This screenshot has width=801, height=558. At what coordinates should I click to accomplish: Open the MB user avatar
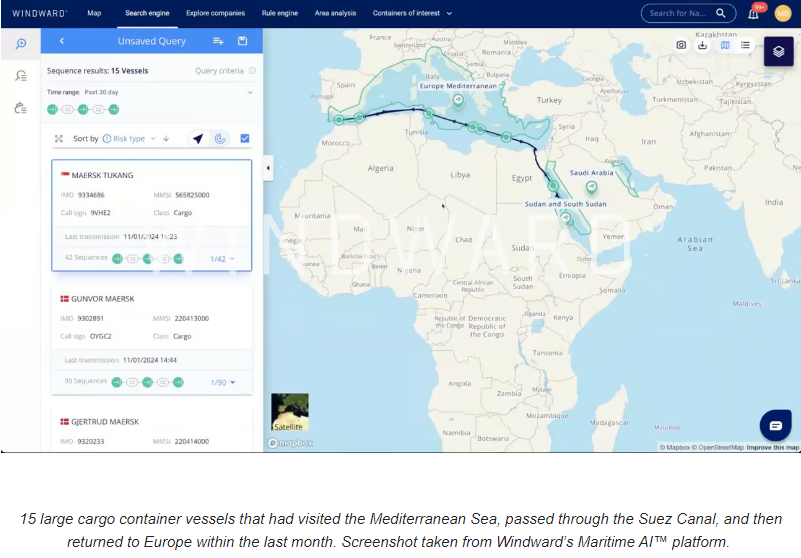pyautogui.click(x=783, y=13)
